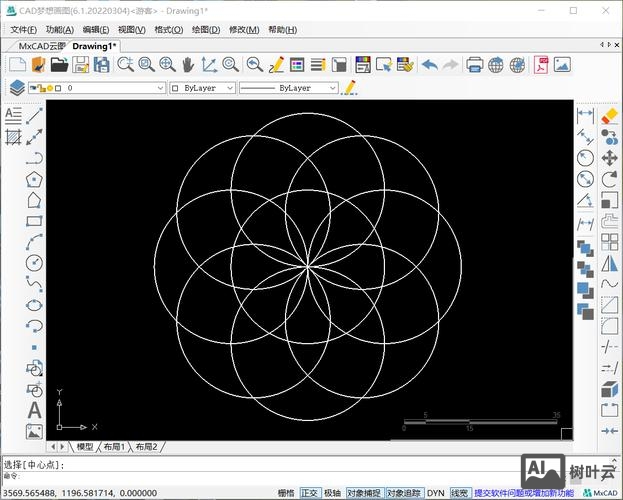Open the layer name dropdown showing 0

point(112,88)
